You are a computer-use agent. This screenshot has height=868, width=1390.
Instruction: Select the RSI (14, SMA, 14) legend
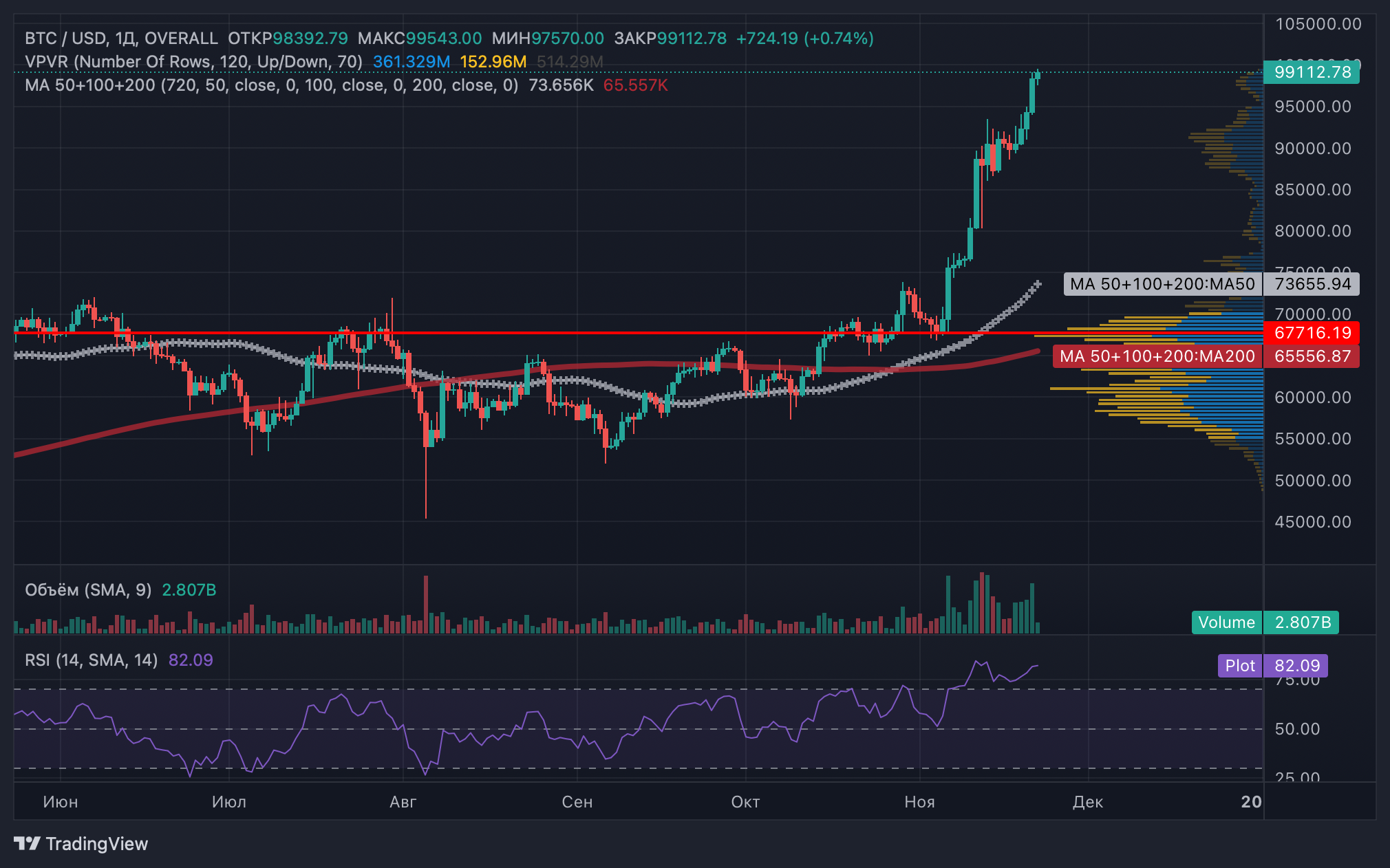coord(92,660)
